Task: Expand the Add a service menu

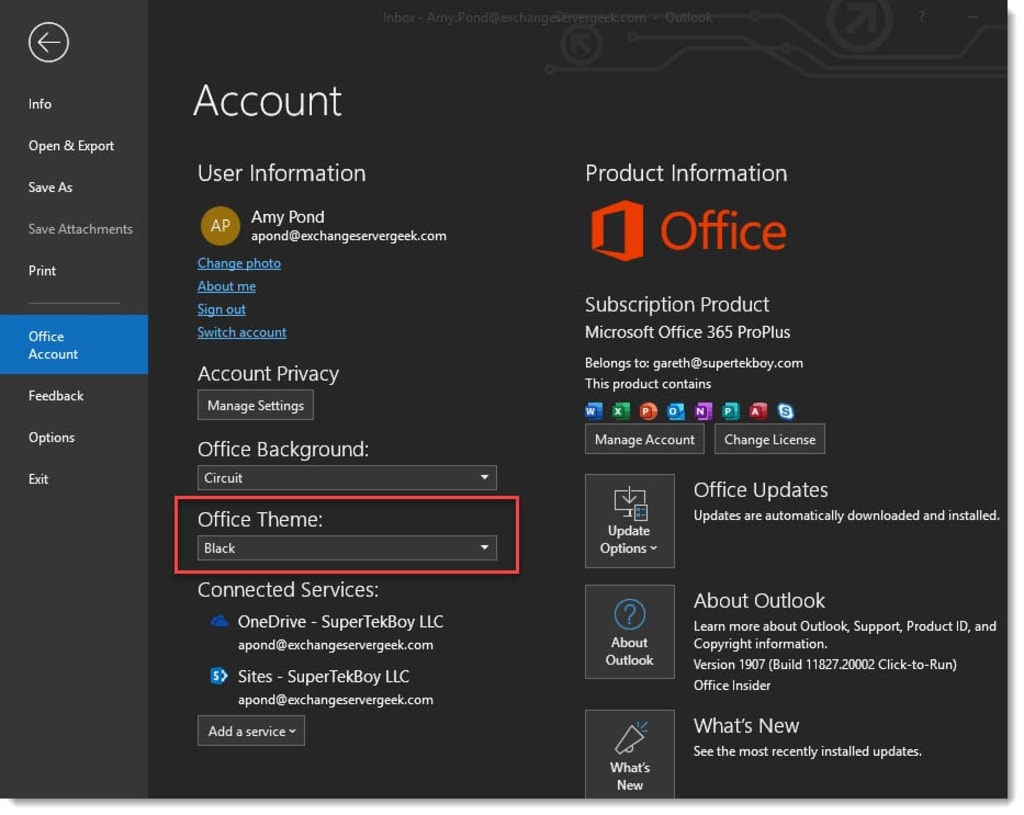Action: click(x=251, y=731)
